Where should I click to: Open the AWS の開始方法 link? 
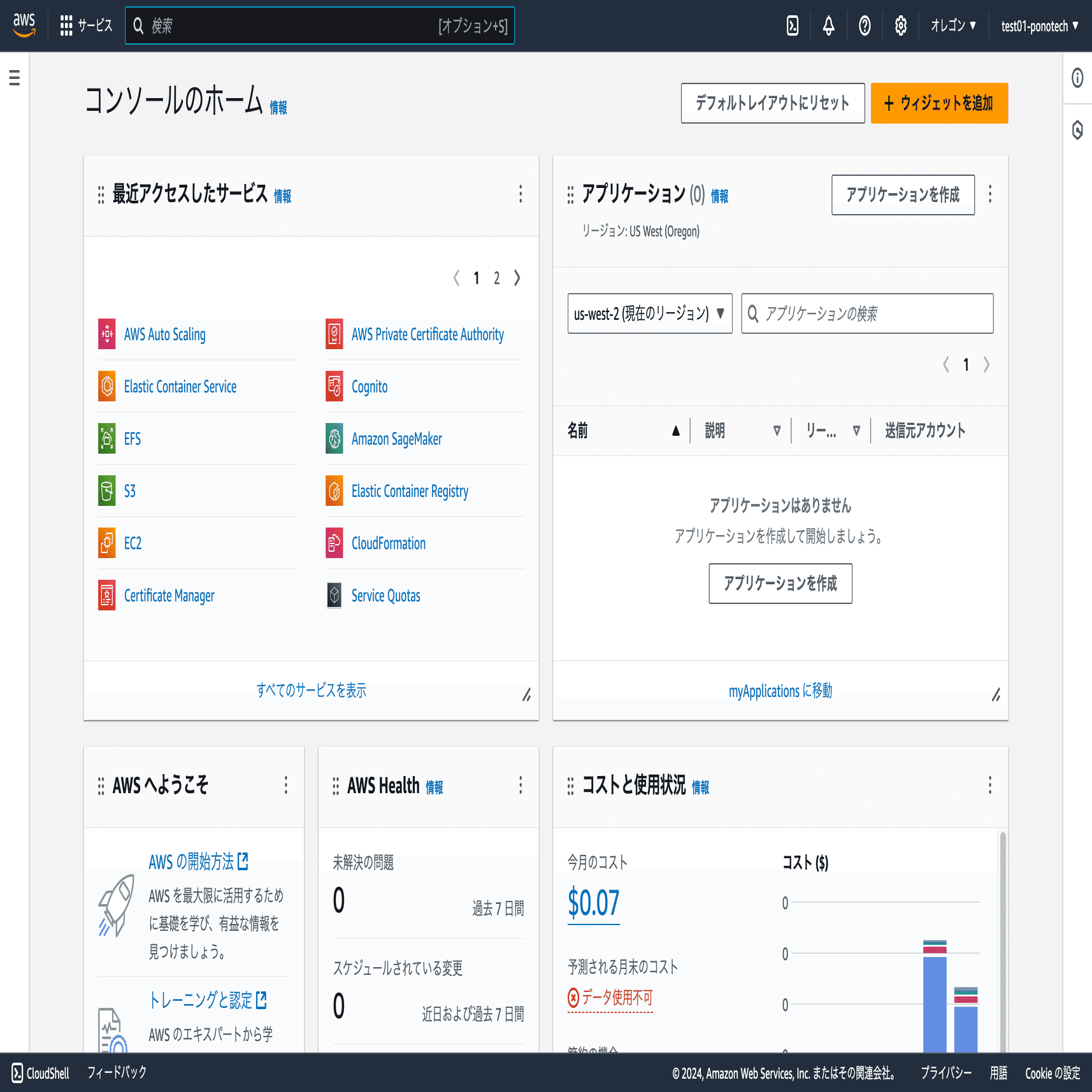click(198, 861)
